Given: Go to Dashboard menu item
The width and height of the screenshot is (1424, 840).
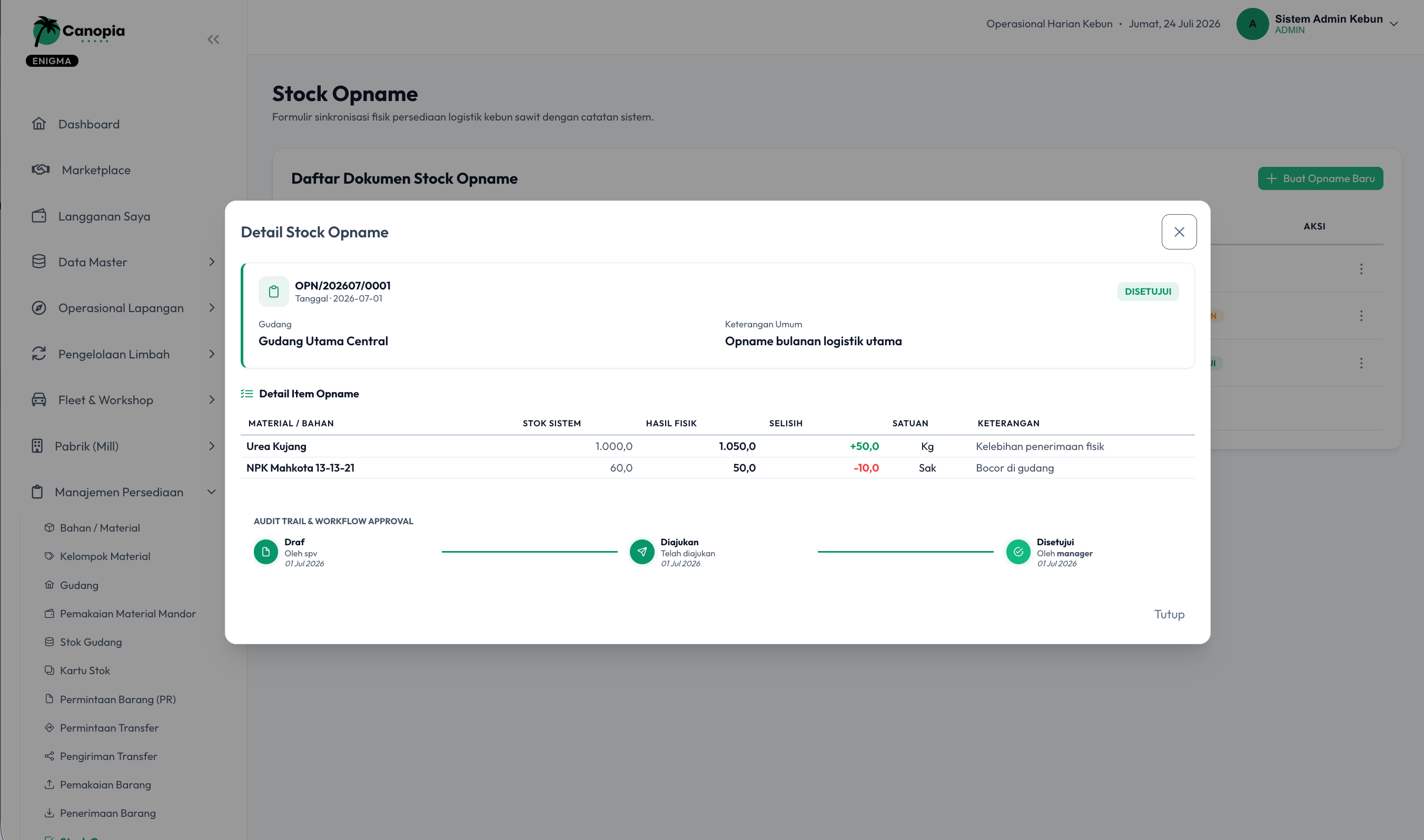Looking at the screenshot, I should pyautogui.click(x=89, y=124).
